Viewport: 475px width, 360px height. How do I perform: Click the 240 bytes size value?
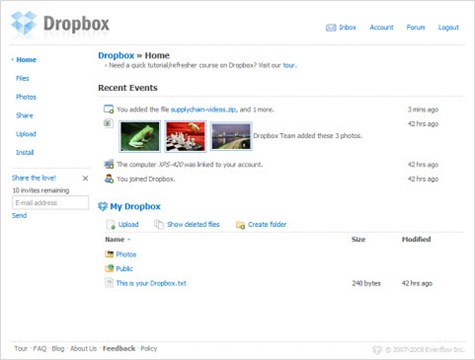pos(366,283)
